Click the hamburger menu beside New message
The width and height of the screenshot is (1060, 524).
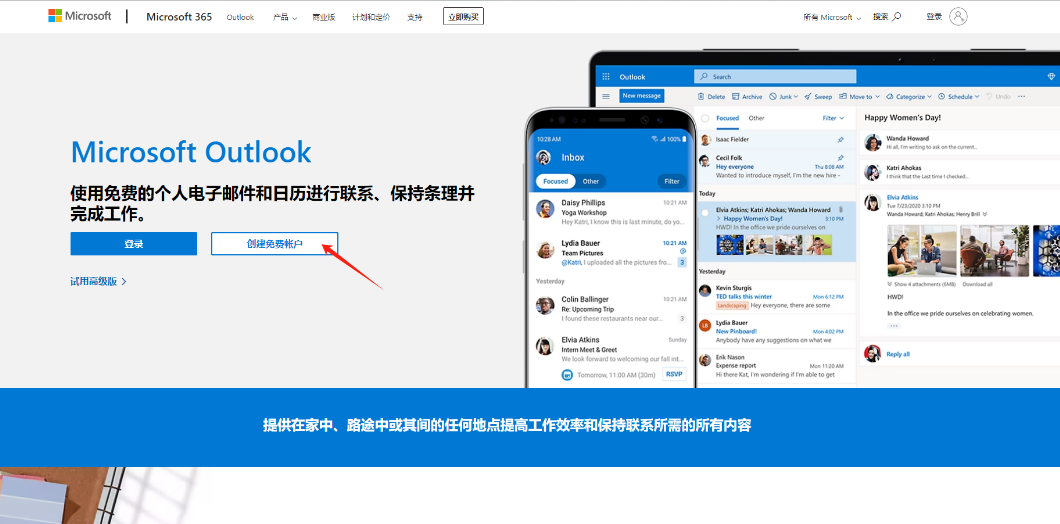[605, 96]
